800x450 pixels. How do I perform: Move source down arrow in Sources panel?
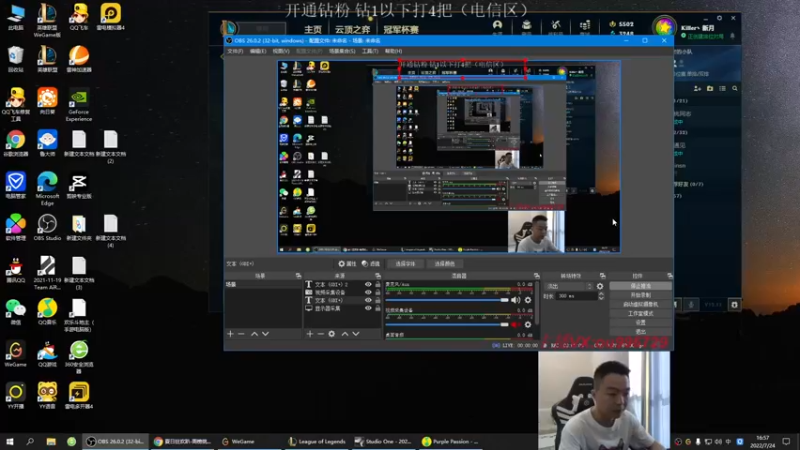click(356, 334)
